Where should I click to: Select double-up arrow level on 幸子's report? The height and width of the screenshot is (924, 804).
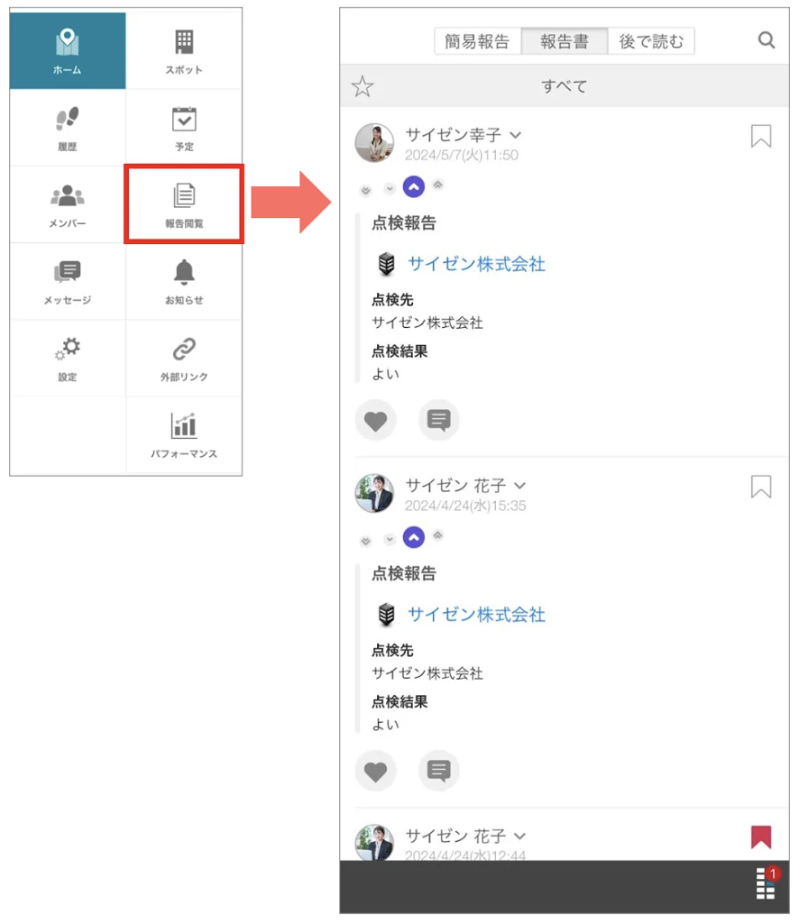438,185
